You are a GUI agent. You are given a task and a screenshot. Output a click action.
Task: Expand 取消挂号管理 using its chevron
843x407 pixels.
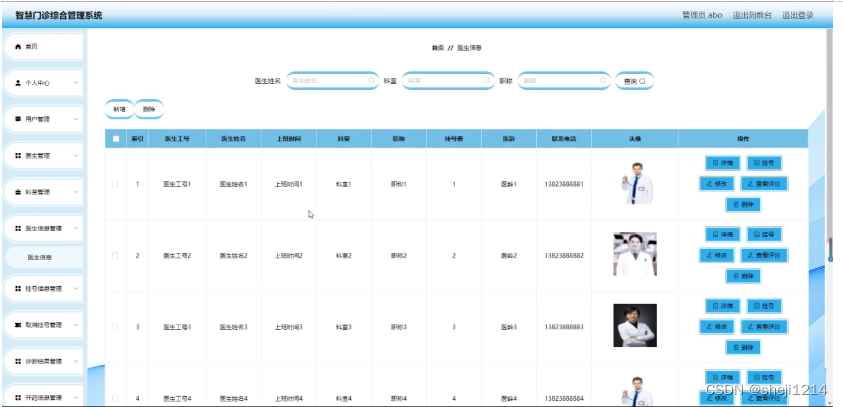(76, 325)
